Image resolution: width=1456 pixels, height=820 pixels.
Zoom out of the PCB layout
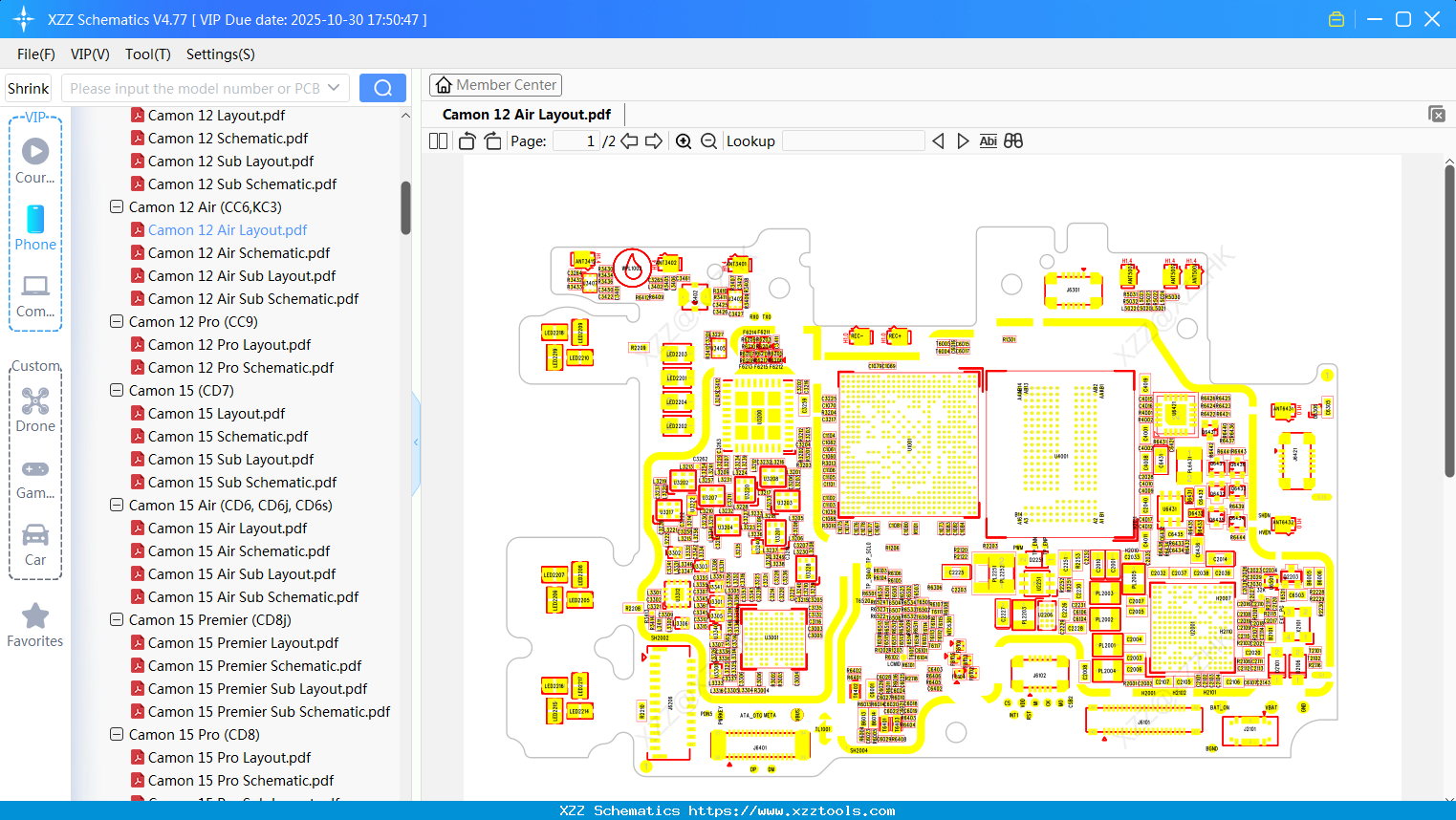pyautogui.click(x=709, y=141)
